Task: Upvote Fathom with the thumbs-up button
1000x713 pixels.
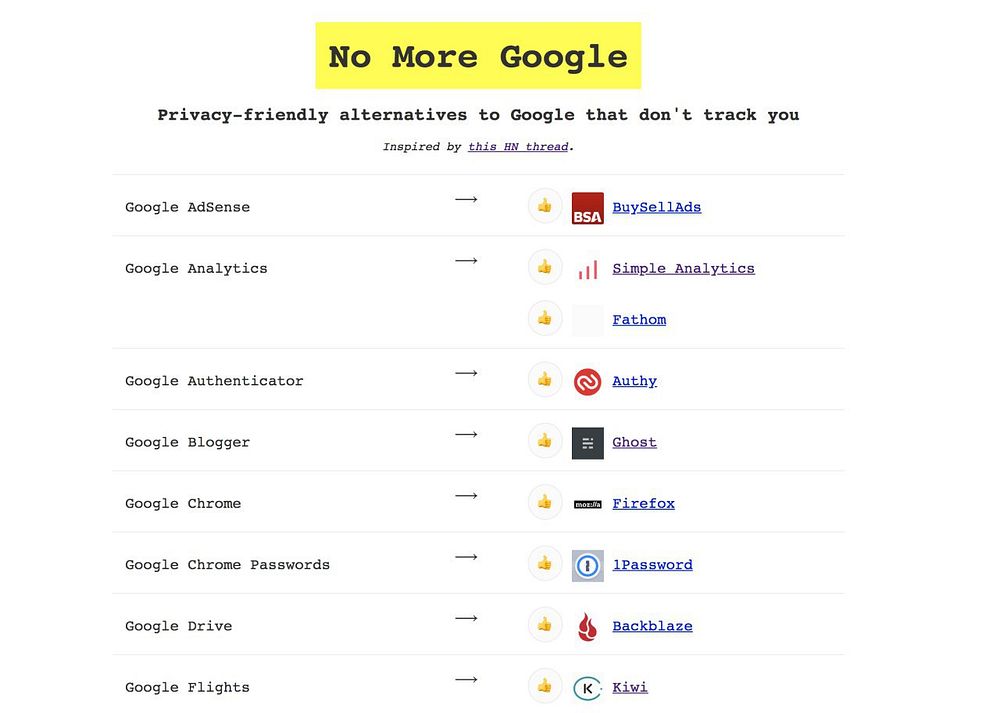Action: click(545, 318)
